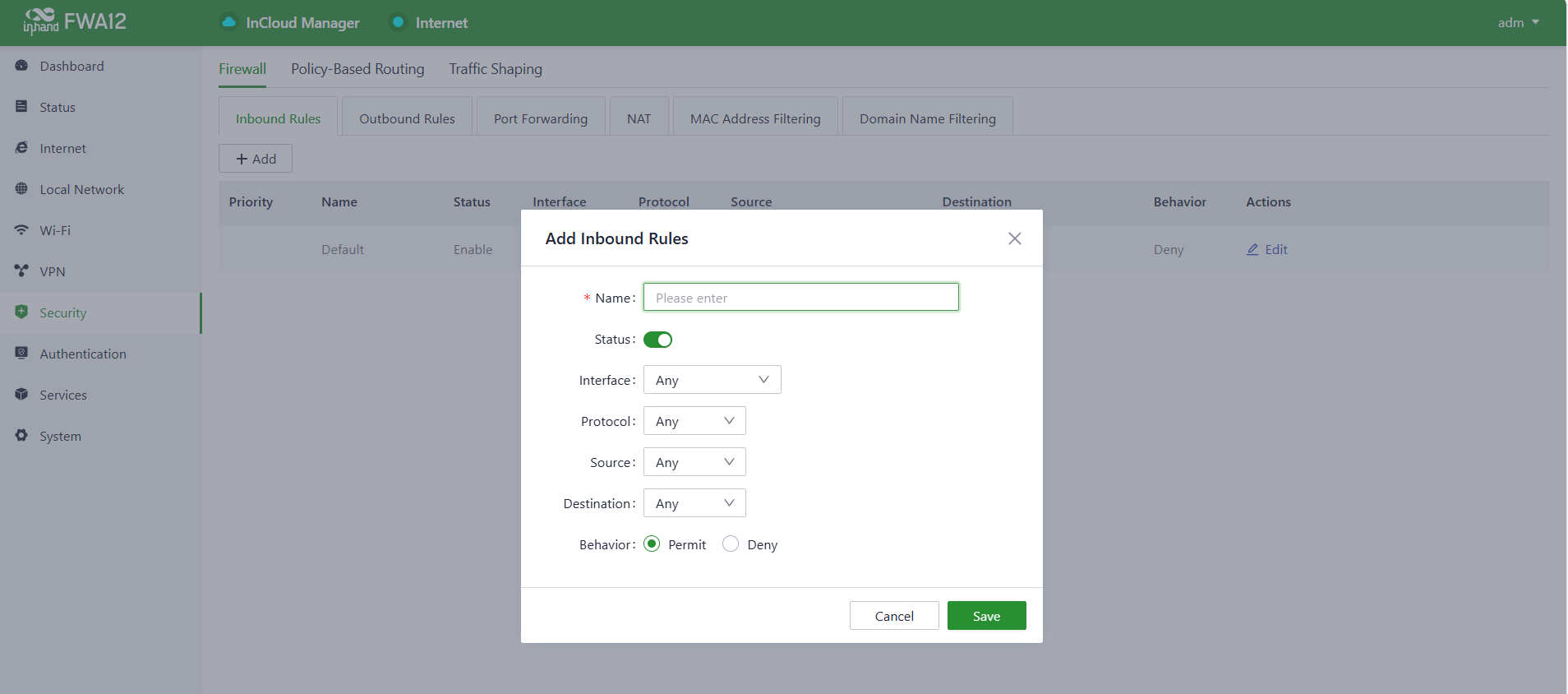This screenshot has width=1568, height=694.
Task: Click the Wi-Fi icon in sidebar
Action: pyautogui.click(x=21, y=230)
